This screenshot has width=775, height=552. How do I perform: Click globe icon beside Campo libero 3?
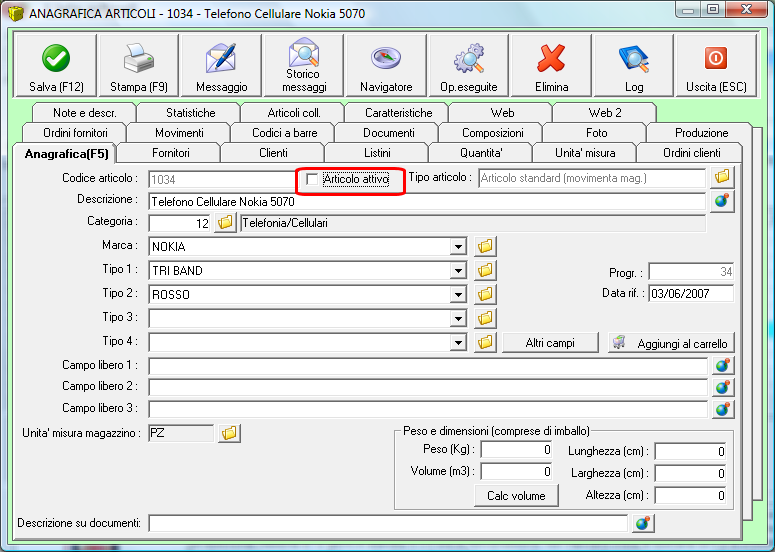point(723,409)
